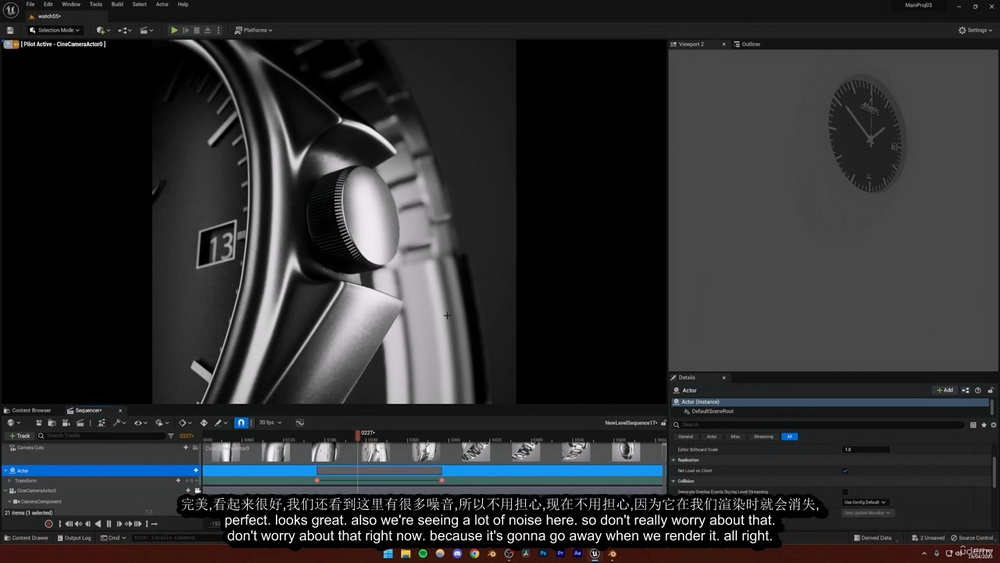
Task: Toggle camera lock on CineCameraActor0 track
Action: (198, 491)
